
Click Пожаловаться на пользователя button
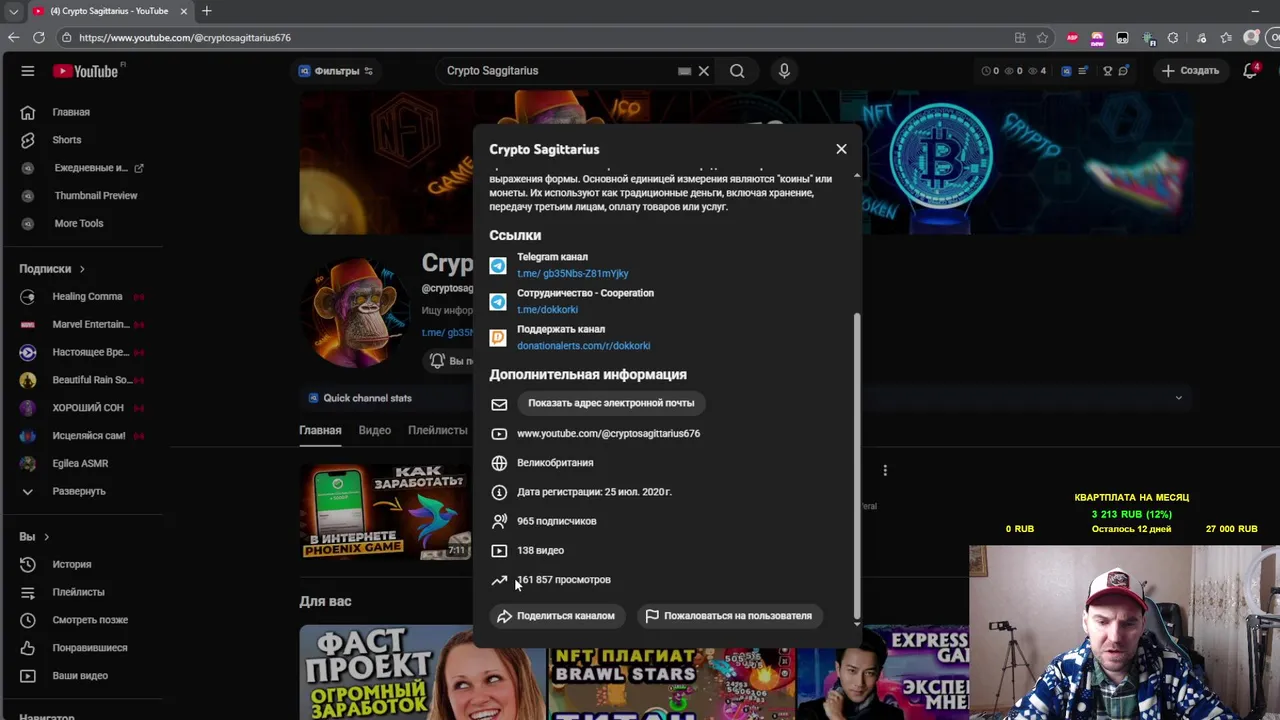pyautogui.click(x=728, y=616)
